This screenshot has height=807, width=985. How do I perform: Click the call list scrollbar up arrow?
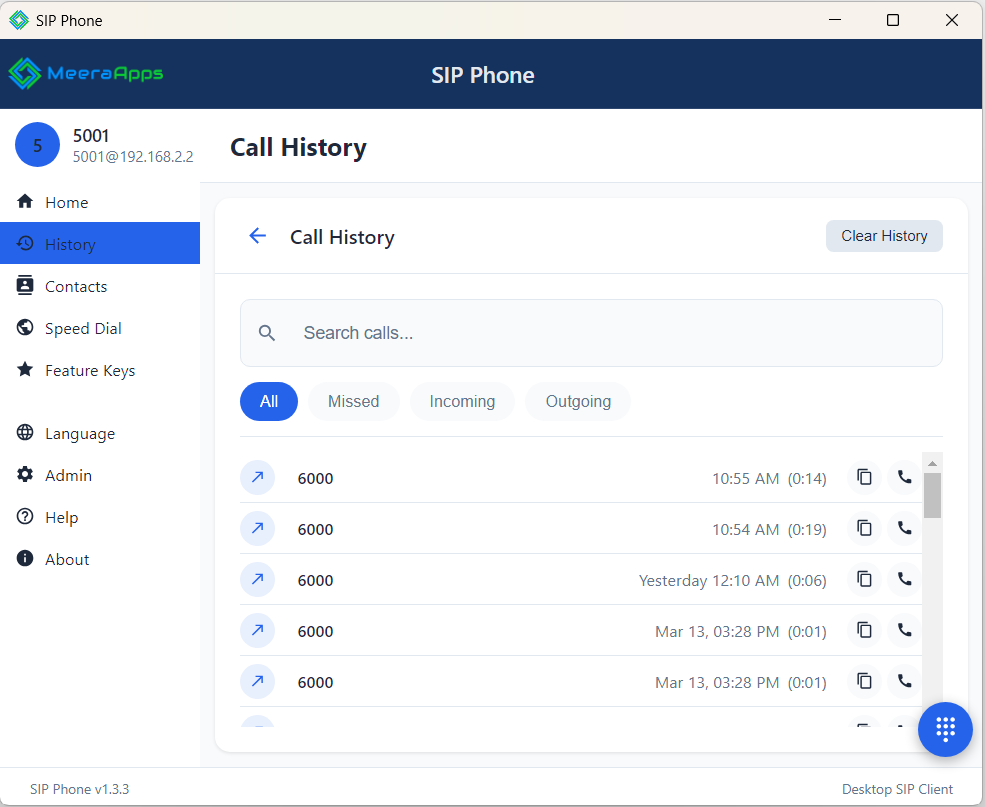(x=932, y=463)
